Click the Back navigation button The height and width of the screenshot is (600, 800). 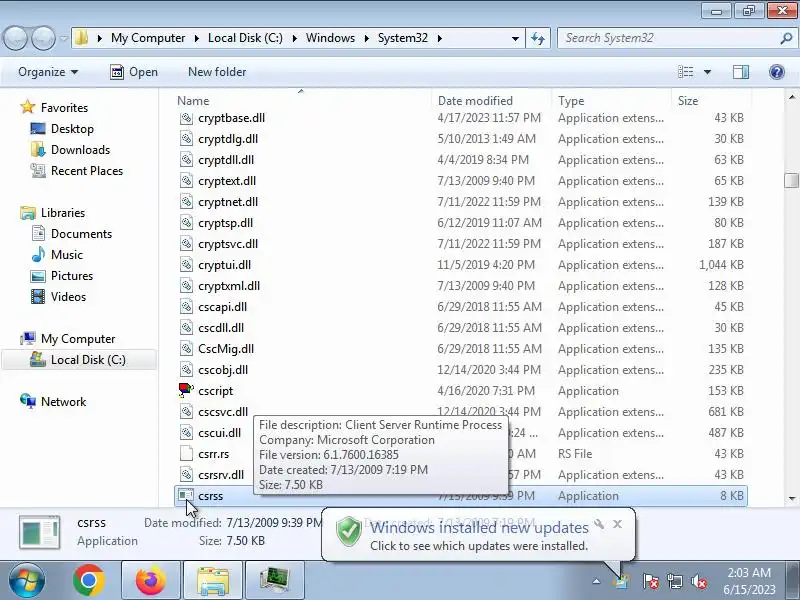[15, 38]
